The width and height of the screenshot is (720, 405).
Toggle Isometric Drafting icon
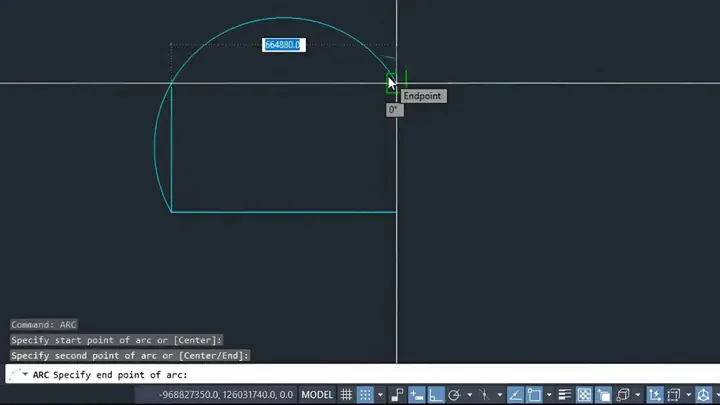click(485, 394)
